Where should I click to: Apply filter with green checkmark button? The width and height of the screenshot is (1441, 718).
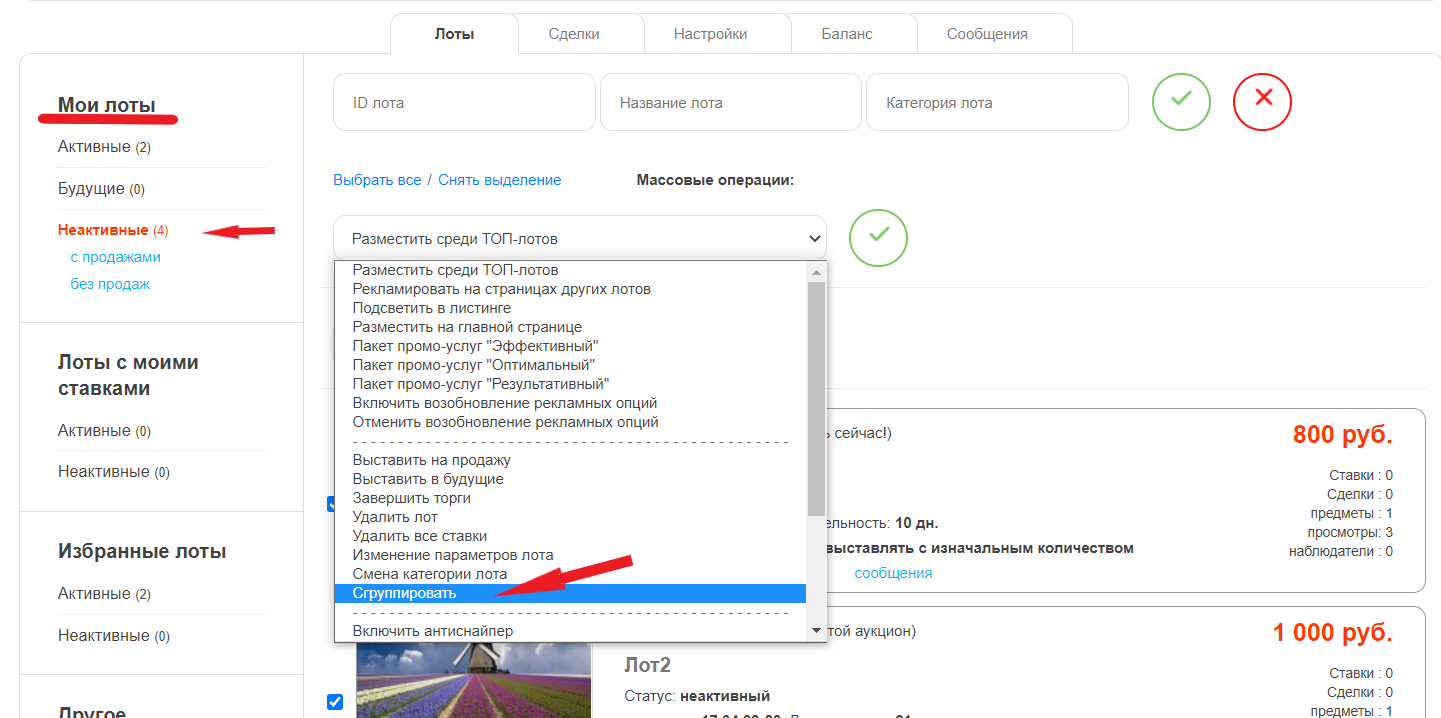click(x=1181, y=102)
